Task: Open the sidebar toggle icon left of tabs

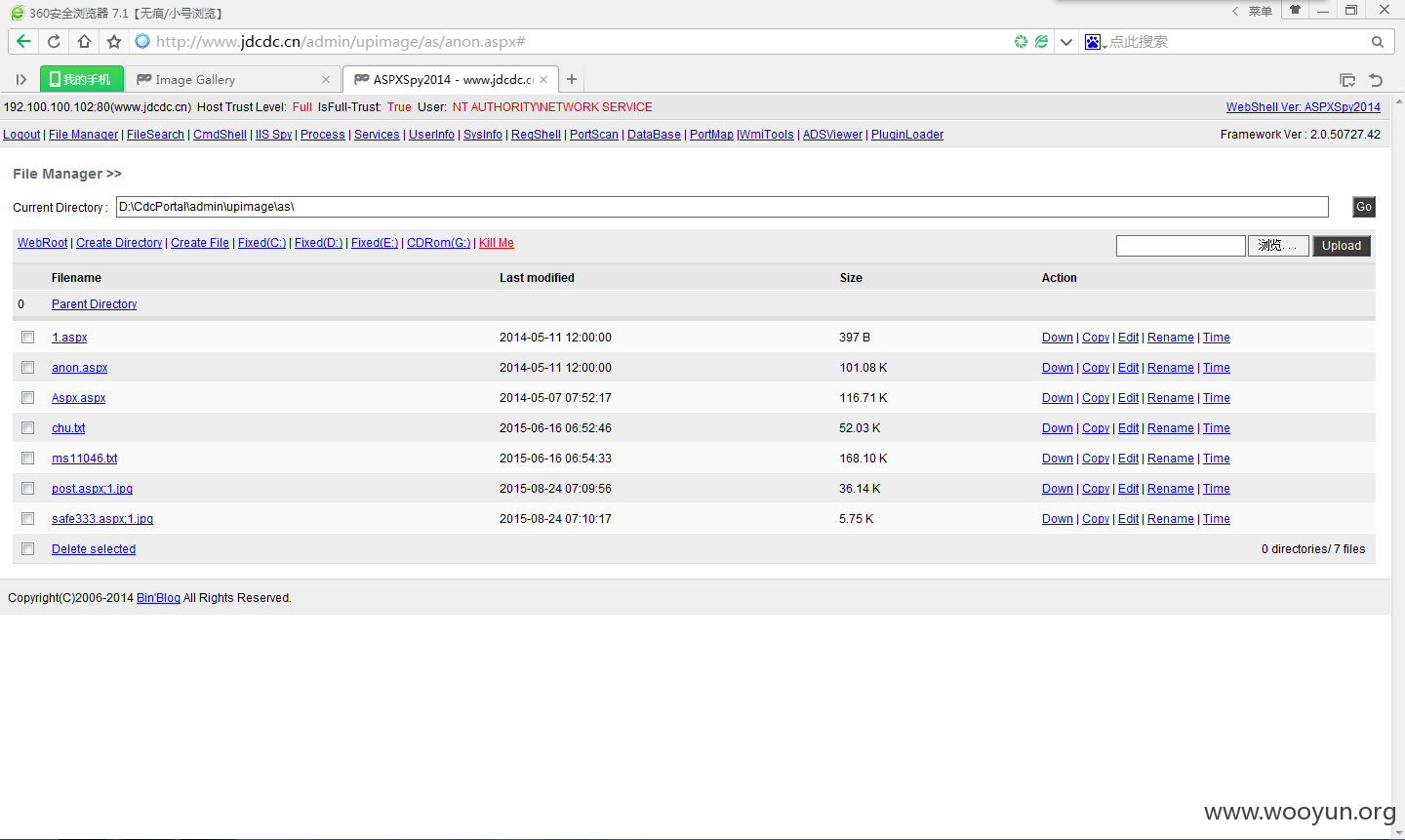Action: (20, 79)
